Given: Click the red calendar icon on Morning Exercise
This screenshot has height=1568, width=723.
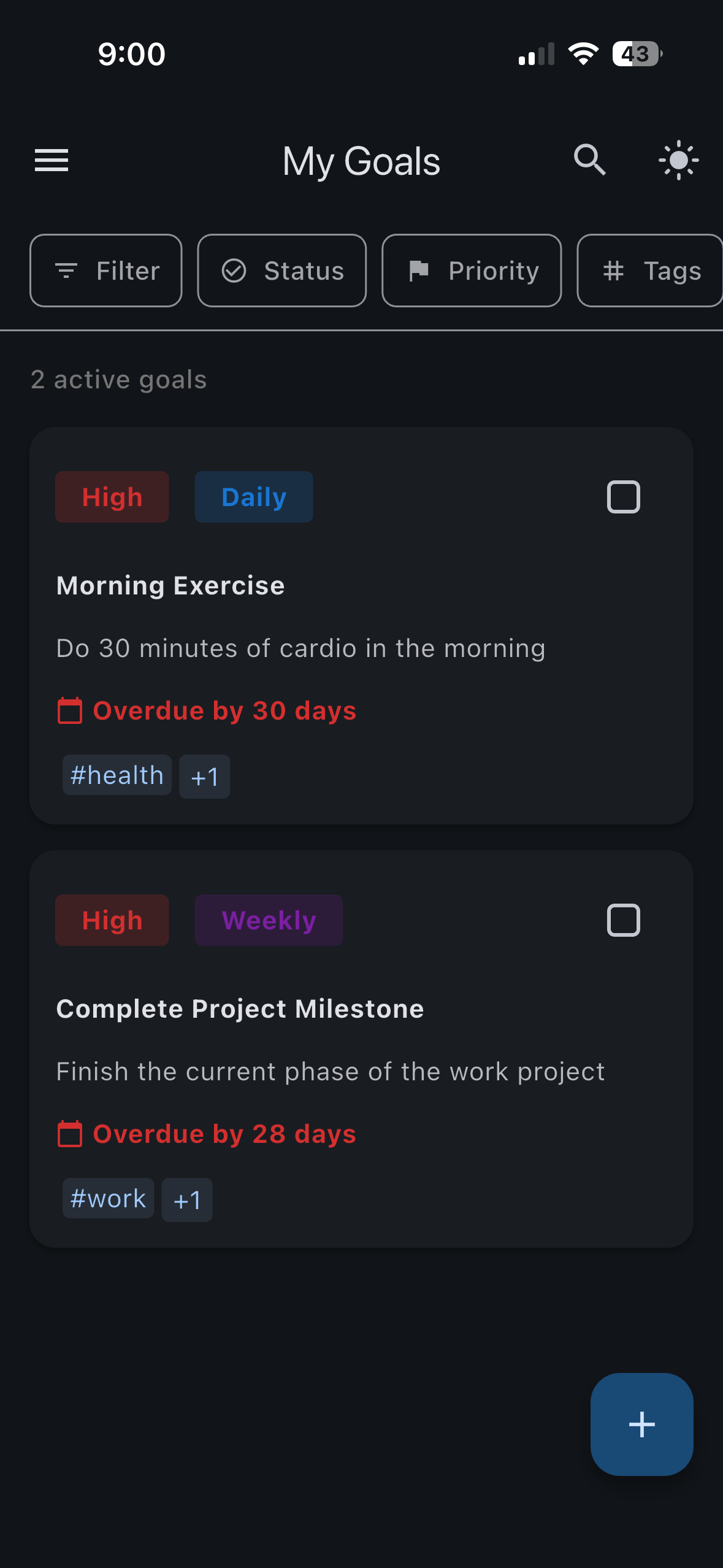Looking at the screenshot, I should tap(69, 710).
